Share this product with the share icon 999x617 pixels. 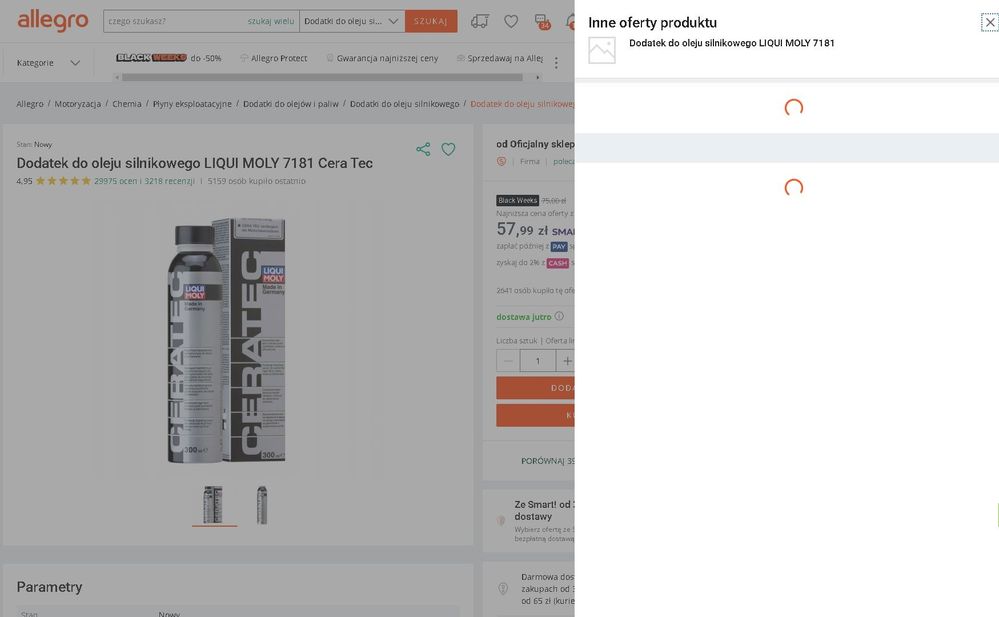point(423,149)
